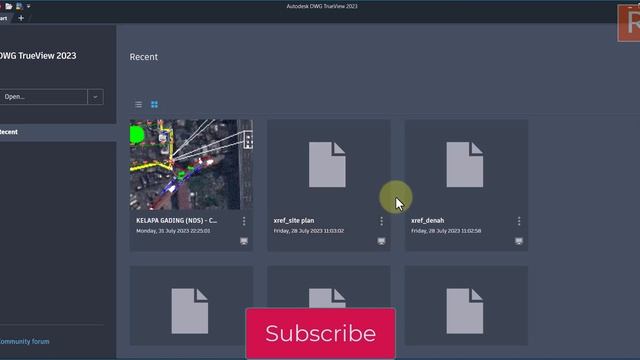Expand the quick access toolbar customize arrow

(x=28, y=7)
